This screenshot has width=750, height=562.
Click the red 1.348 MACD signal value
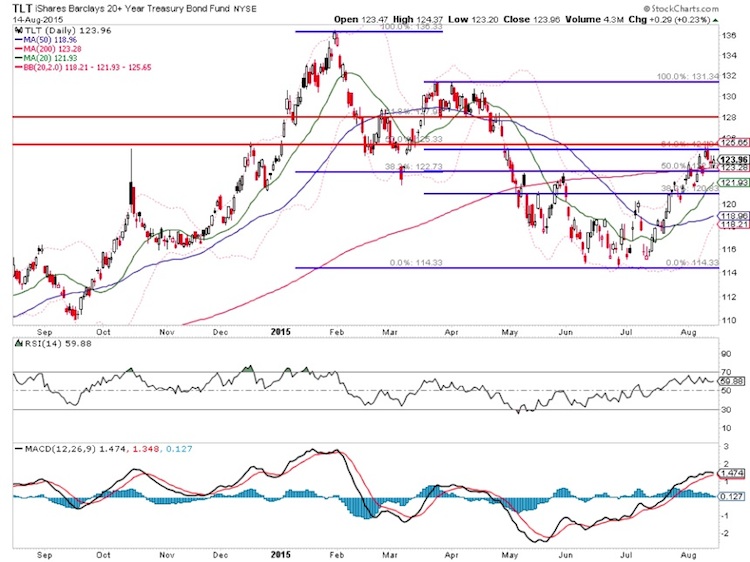coord(144,449)
